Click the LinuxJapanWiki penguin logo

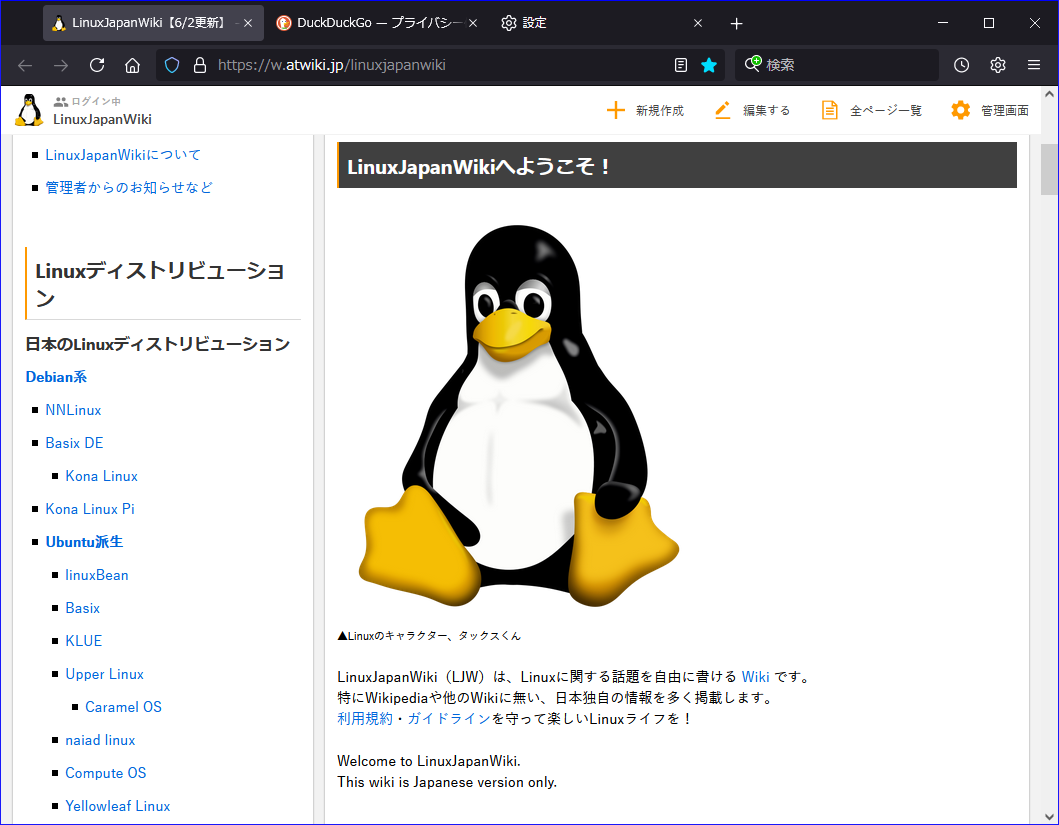(29, 110)
